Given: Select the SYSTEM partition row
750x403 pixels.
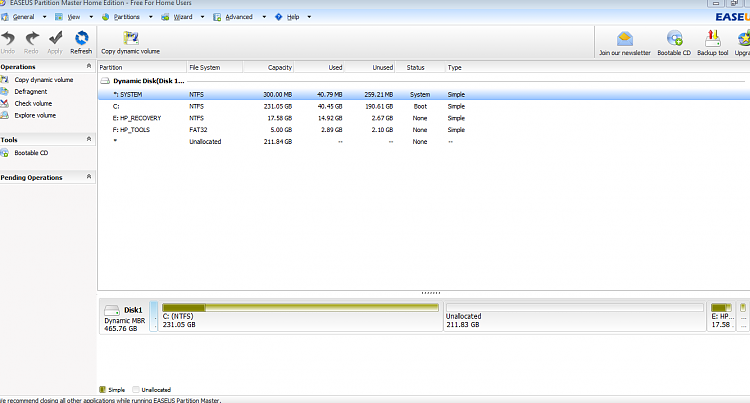Looking at the screenshot, I should click(x=424, y=95).
